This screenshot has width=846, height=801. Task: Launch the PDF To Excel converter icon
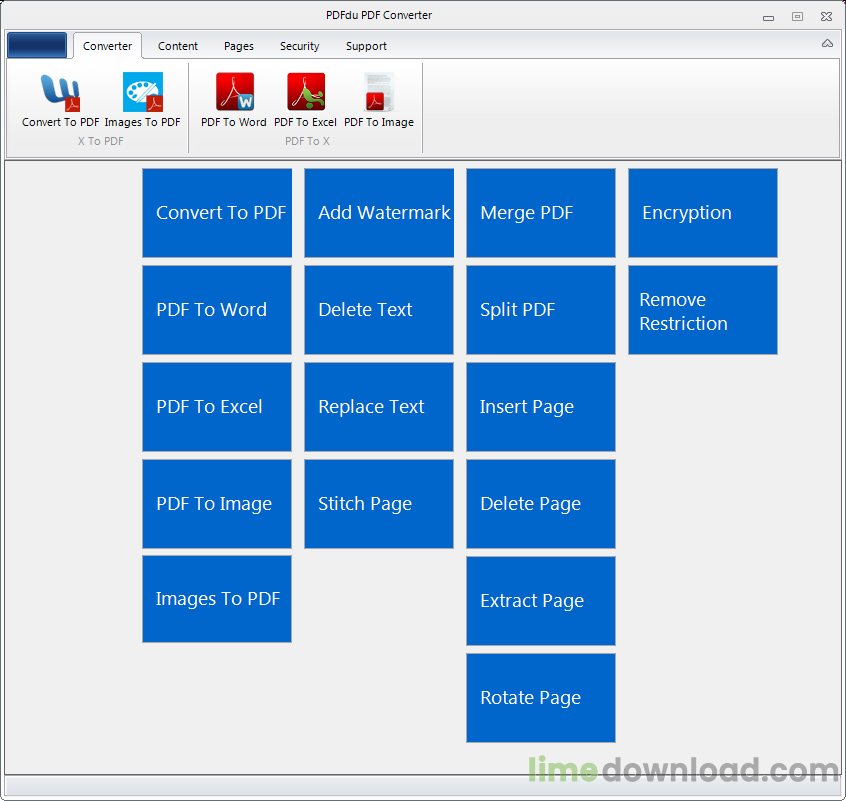tap(306, 100)
